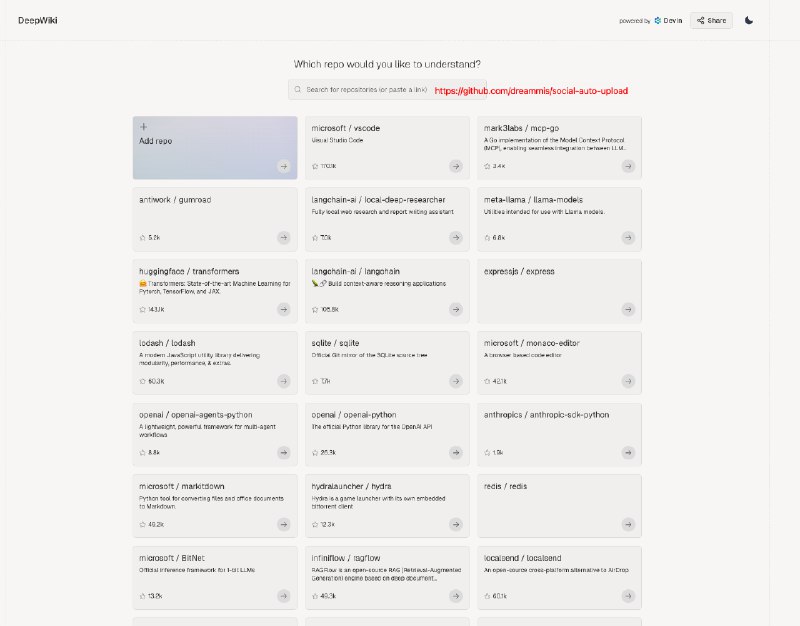Open arrow on localsend / localsend card
Image resolution: width=800 pixels, height=626 pixels.
pyautogui.click(x=628, y=596)
